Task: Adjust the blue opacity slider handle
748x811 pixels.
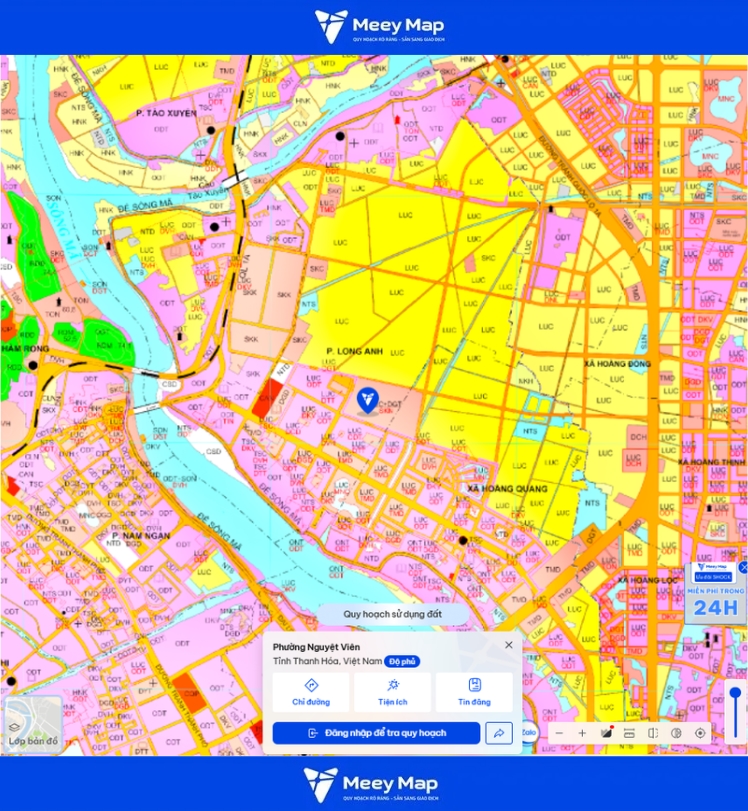Action: [x=736, y=694]
